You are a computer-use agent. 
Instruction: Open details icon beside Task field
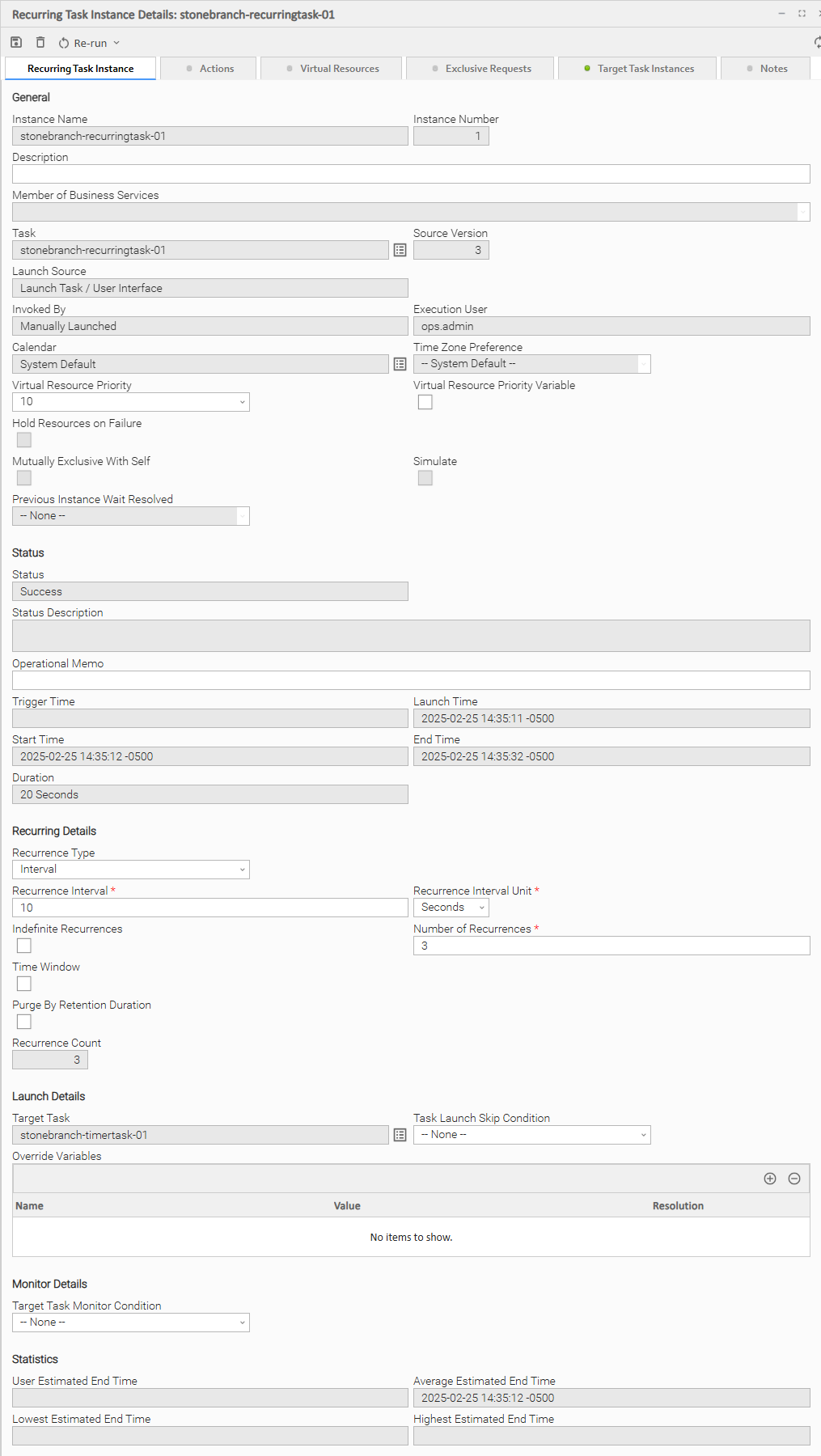click(400, 251)
